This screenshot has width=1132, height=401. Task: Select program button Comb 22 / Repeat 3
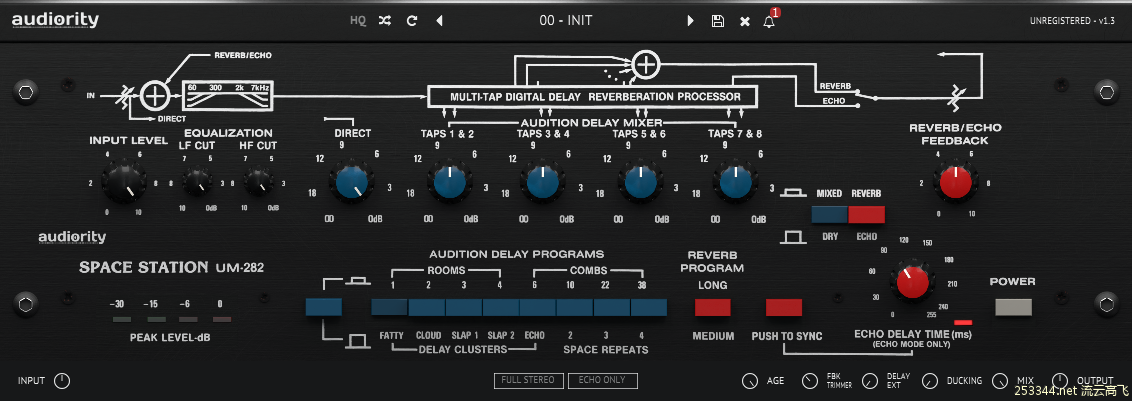[612, 307]
